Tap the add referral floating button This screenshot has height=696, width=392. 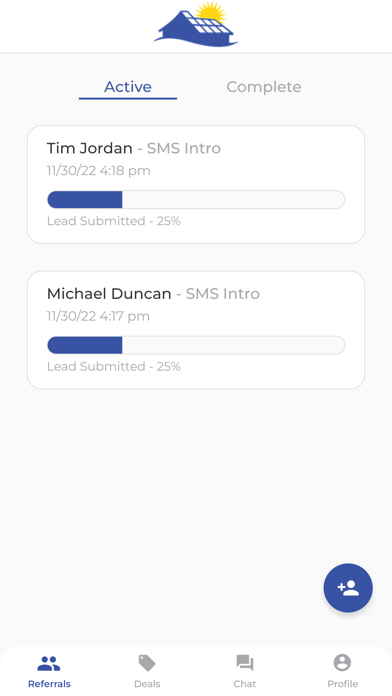click(348, 588)
